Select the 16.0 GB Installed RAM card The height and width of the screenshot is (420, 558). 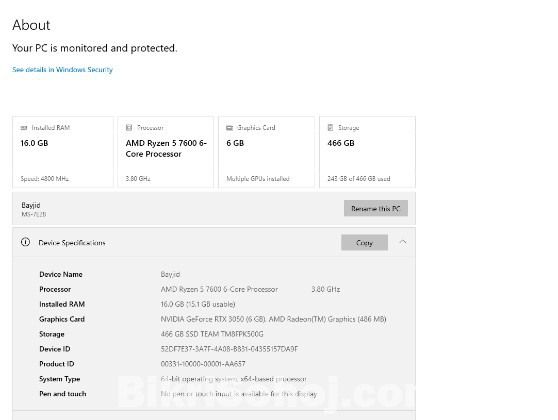tap(63, 152)
